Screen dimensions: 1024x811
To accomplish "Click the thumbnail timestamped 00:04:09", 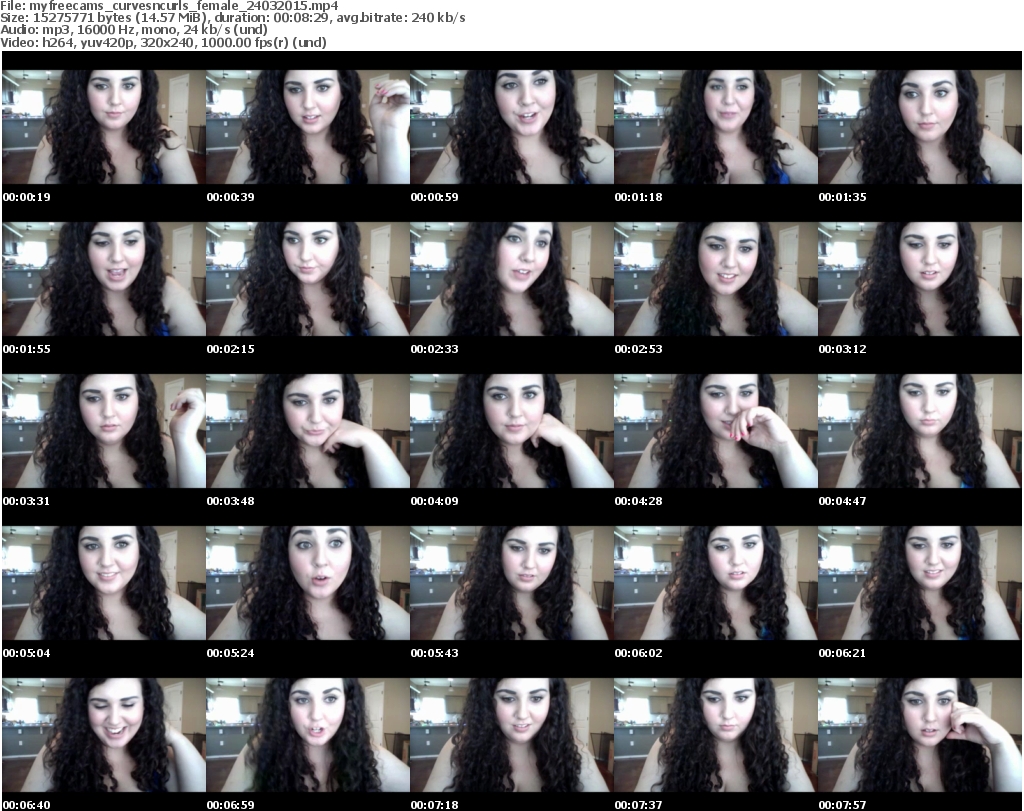I will click(x=512, y=431).
